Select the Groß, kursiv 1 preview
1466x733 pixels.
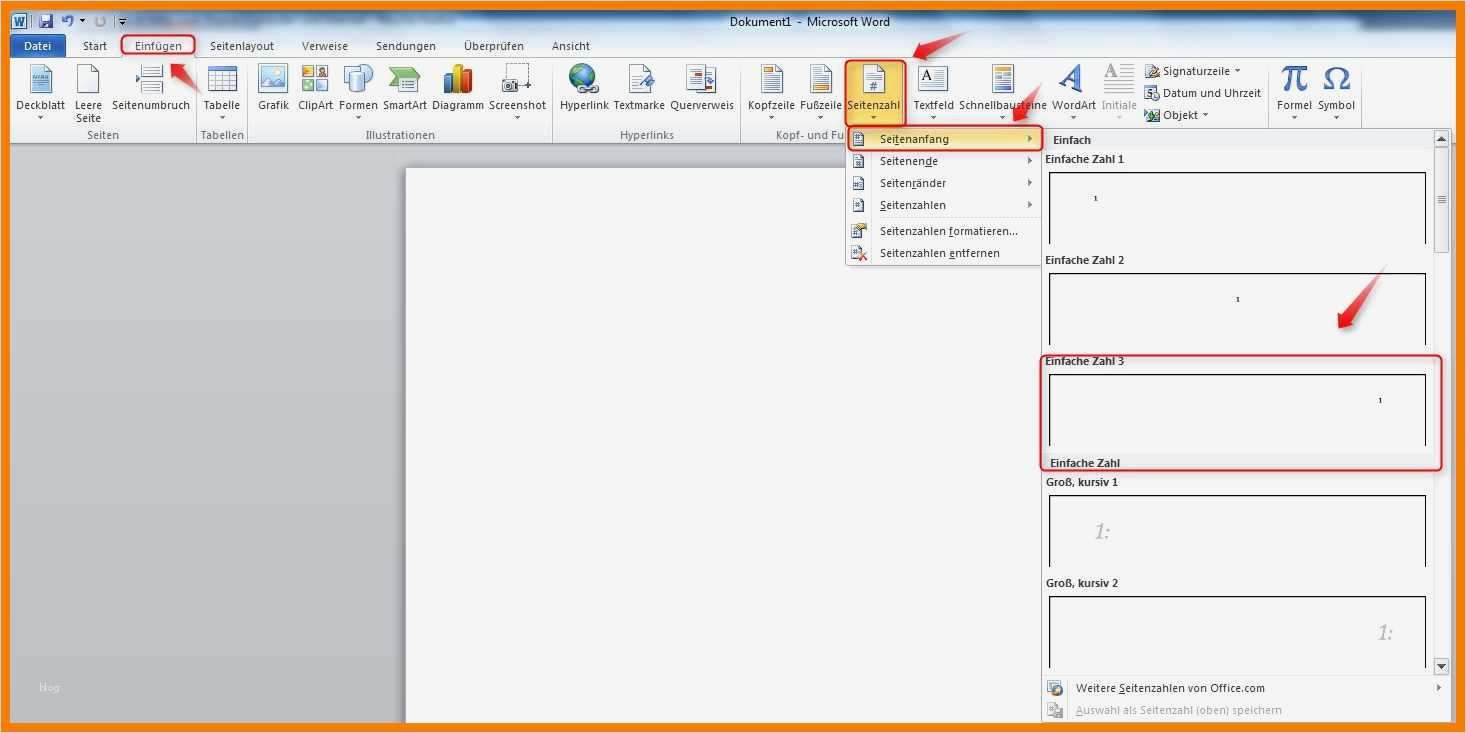click(1237, 531)
